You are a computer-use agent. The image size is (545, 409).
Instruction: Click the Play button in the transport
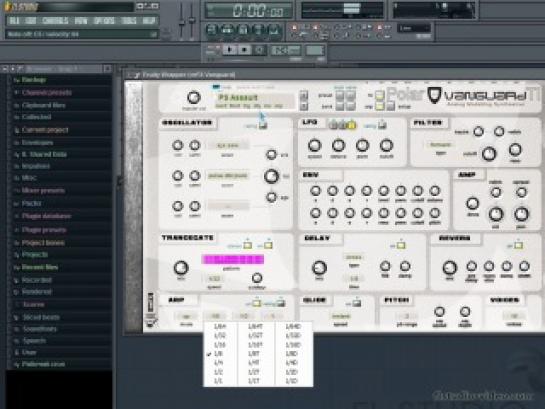230,50
